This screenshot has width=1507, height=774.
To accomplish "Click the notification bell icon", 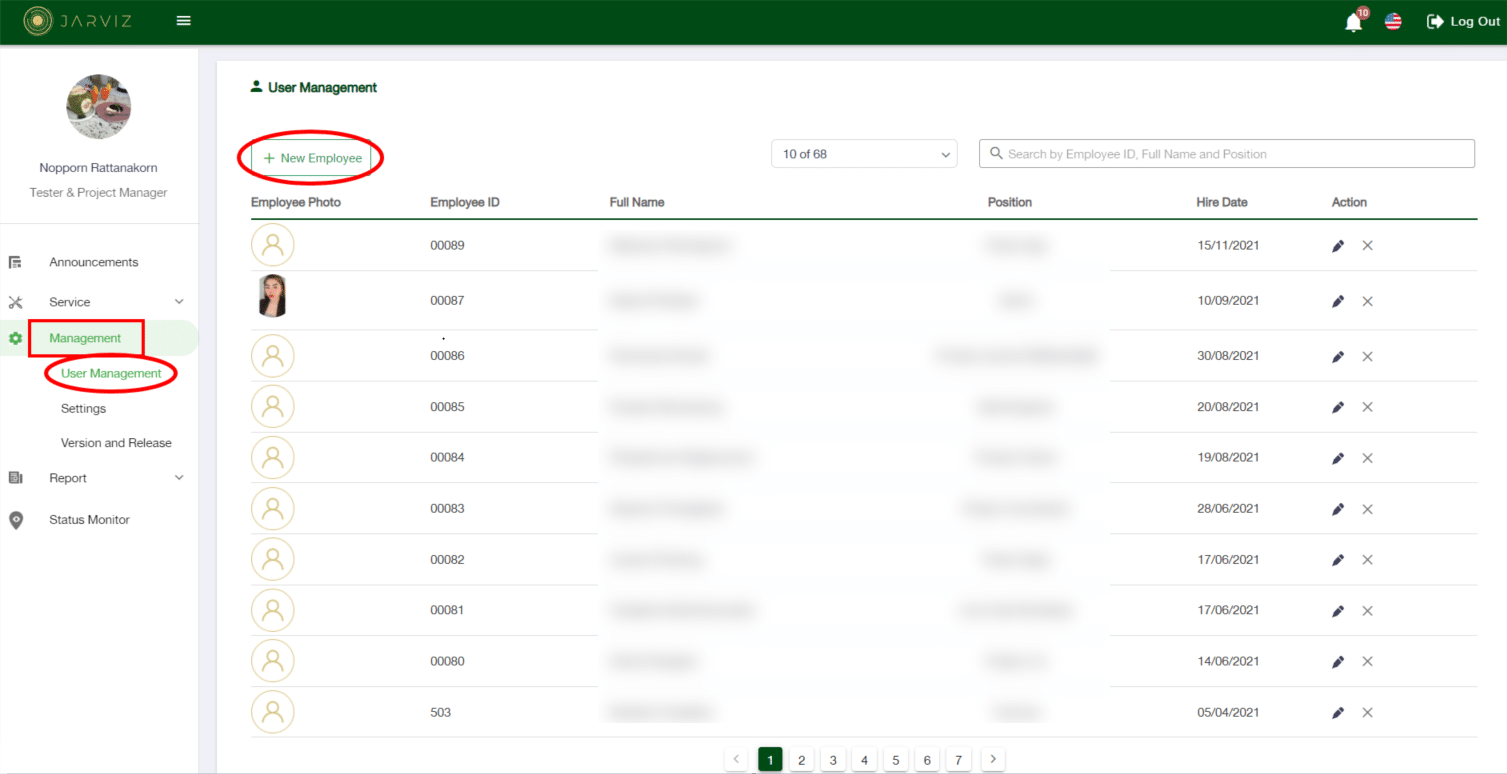I will coord(1353,23).
